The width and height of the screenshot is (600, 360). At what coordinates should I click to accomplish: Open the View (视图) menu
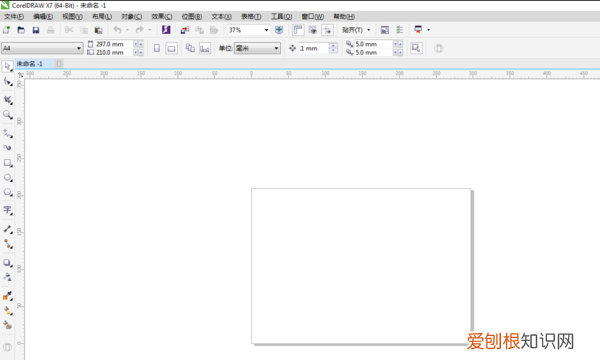tap(72, 16)
